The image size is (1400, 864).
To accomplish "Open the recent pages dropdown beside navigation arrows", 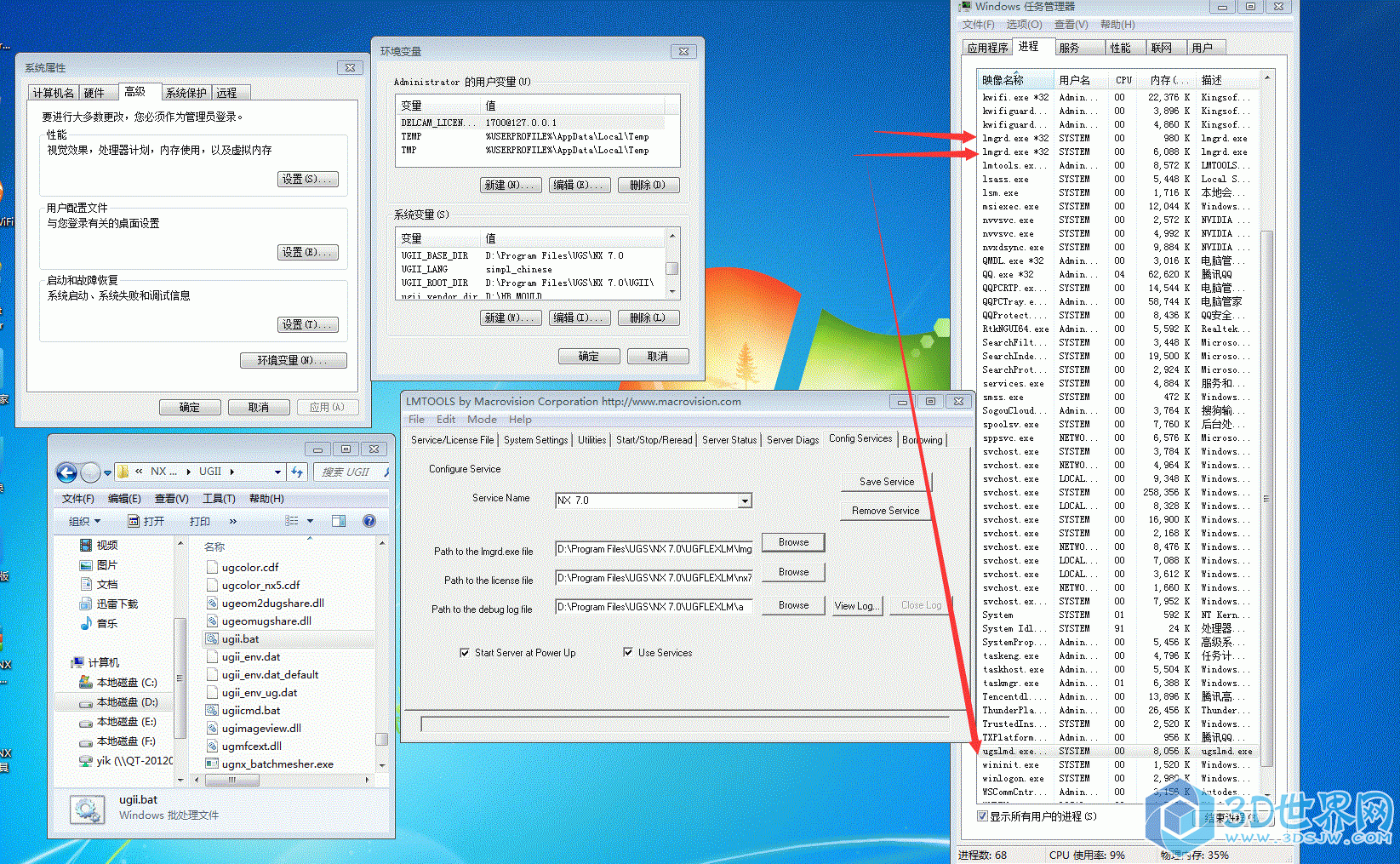I will pos(107,472).
